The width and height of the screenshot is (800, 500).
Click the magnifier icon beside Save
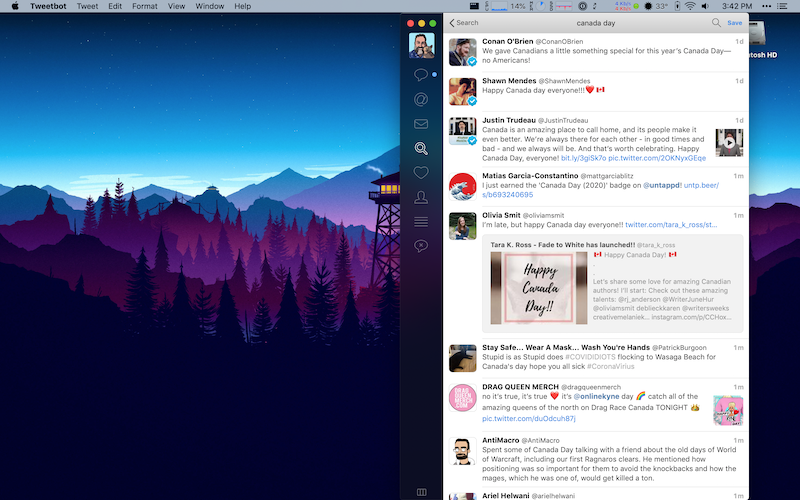716,22
